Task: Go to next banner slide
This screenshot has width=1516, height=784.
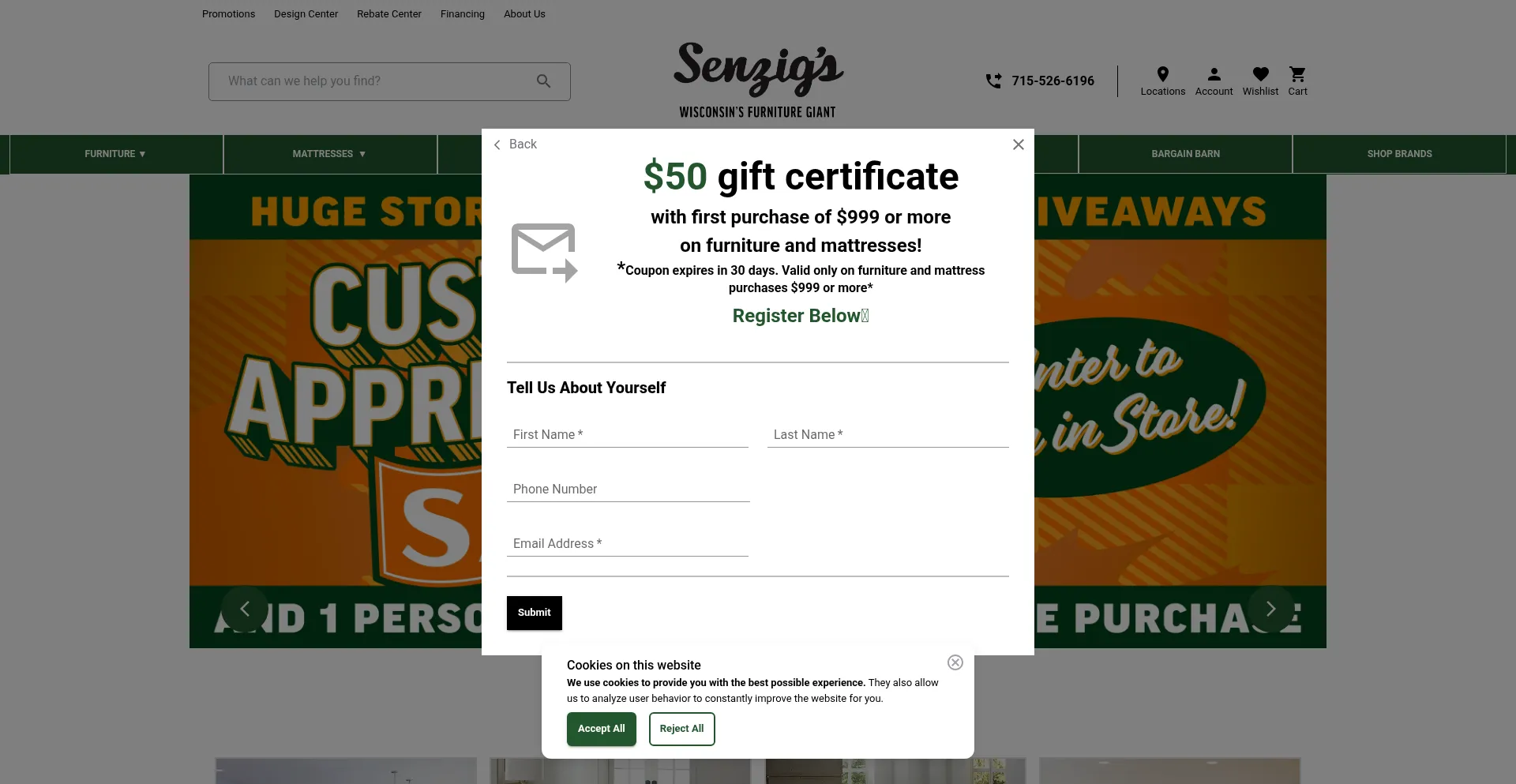Action: (x=1270, y=609)
